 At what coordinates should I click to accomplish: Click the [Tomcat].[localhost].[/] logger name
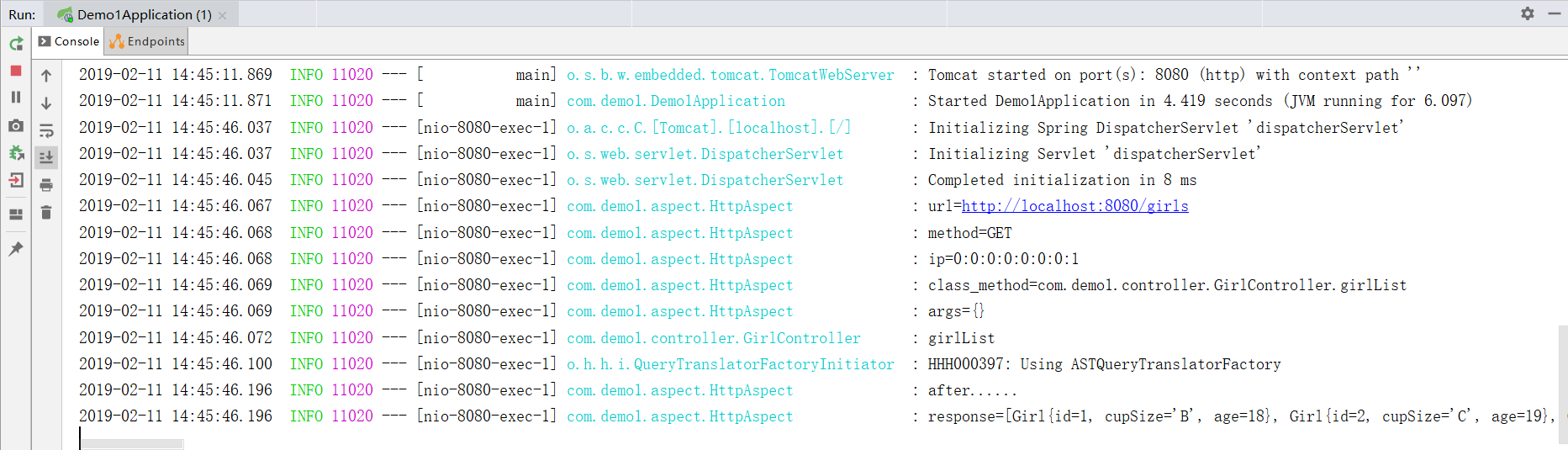click(709, 128)
